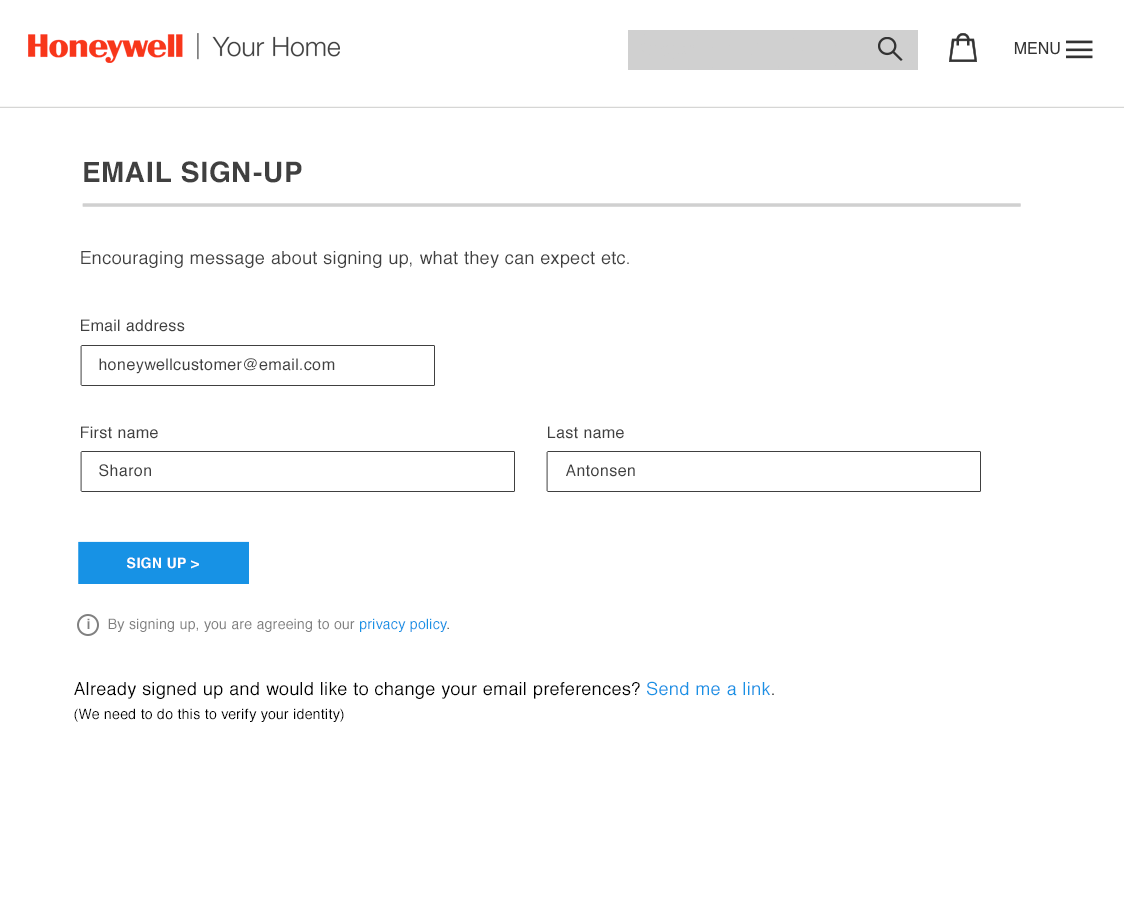Open the shopping bag
1124x900 pixels.
pos(962,48)
